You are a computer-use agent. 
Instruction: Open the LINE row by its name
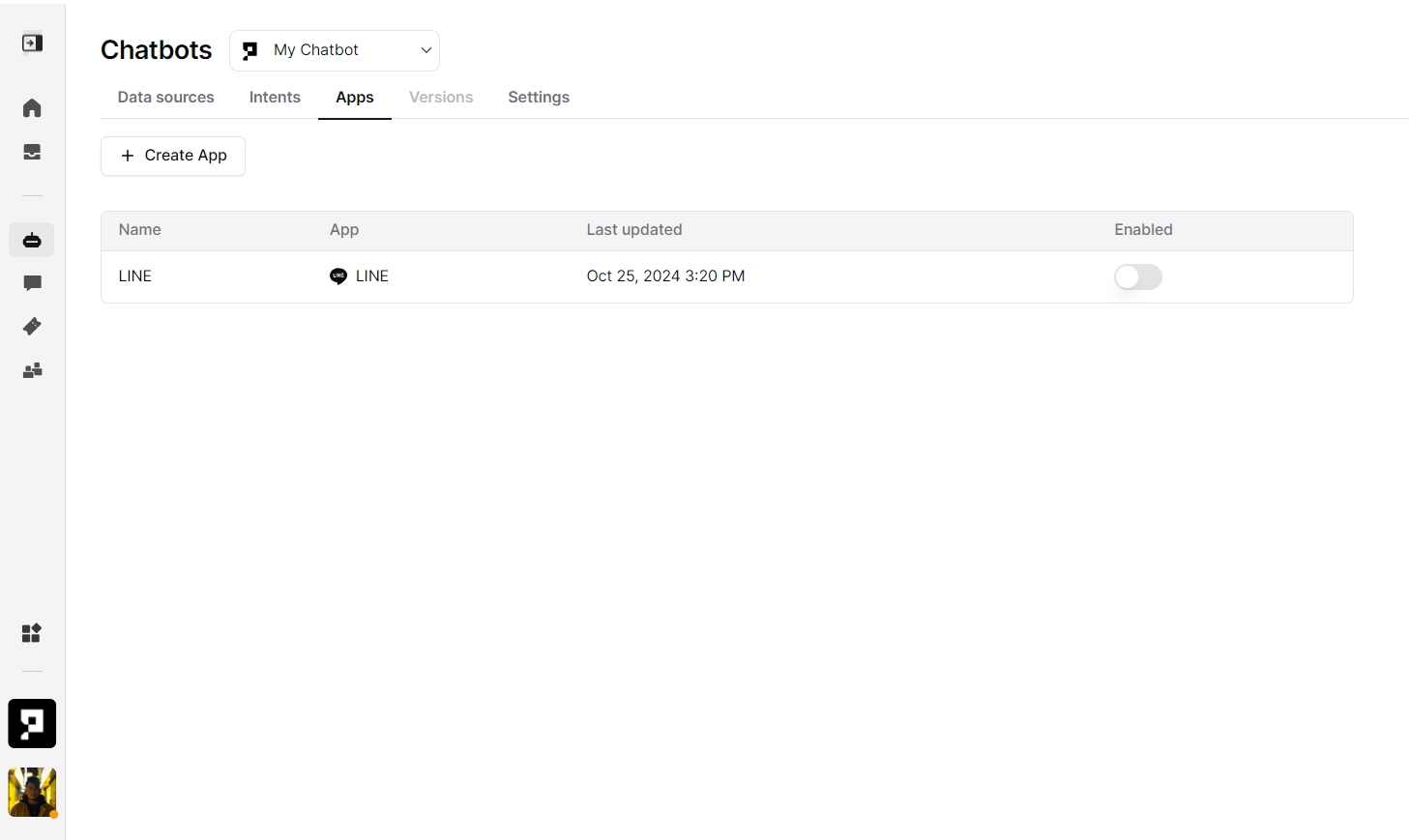[135, 276]
